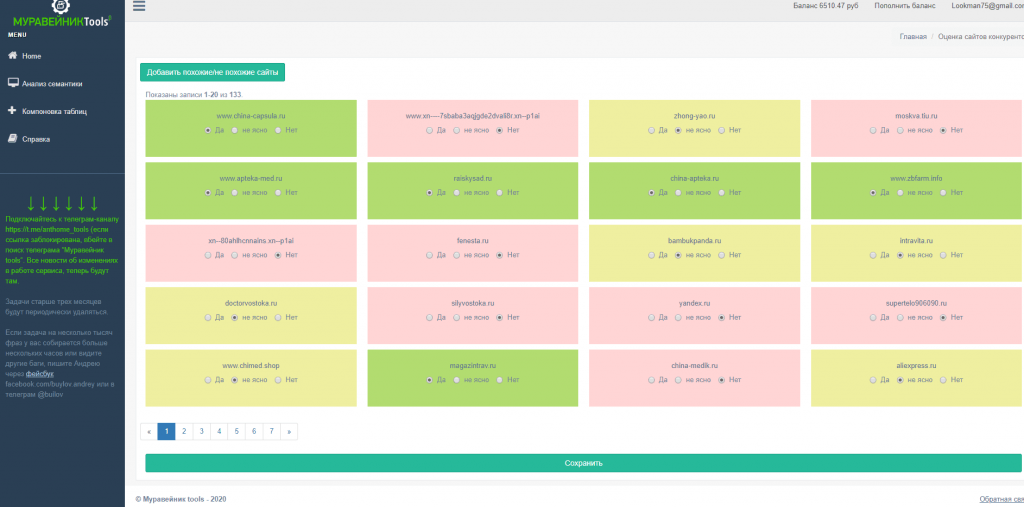The height and width of the screenshot is (507, 1024).
Task: Click the Главная breadcrumb link
Action: [x=913, y=37]
